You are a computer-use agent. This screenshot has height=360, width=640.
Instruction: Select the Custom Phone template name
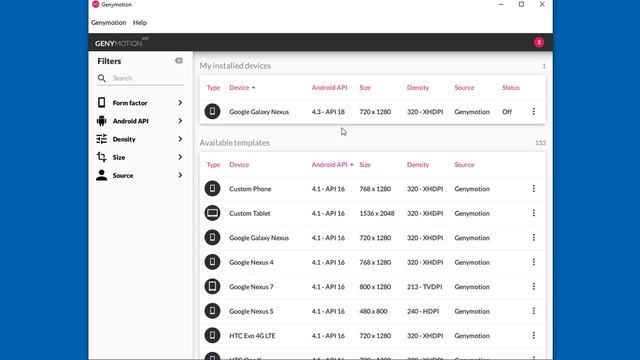pos(250,189)
